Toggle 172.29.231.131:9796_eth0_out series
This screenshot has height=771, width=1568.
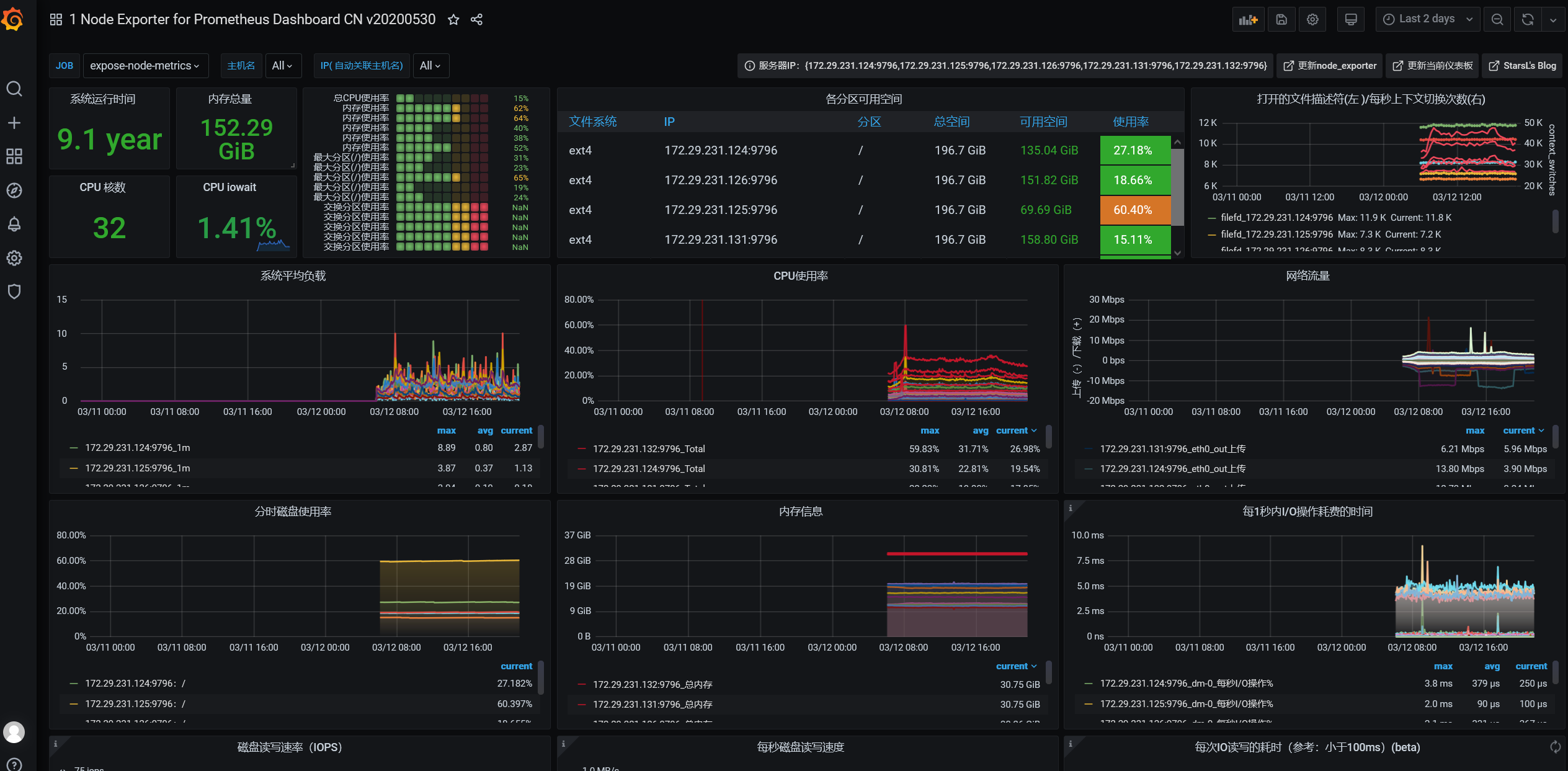tap(1172, 449)
